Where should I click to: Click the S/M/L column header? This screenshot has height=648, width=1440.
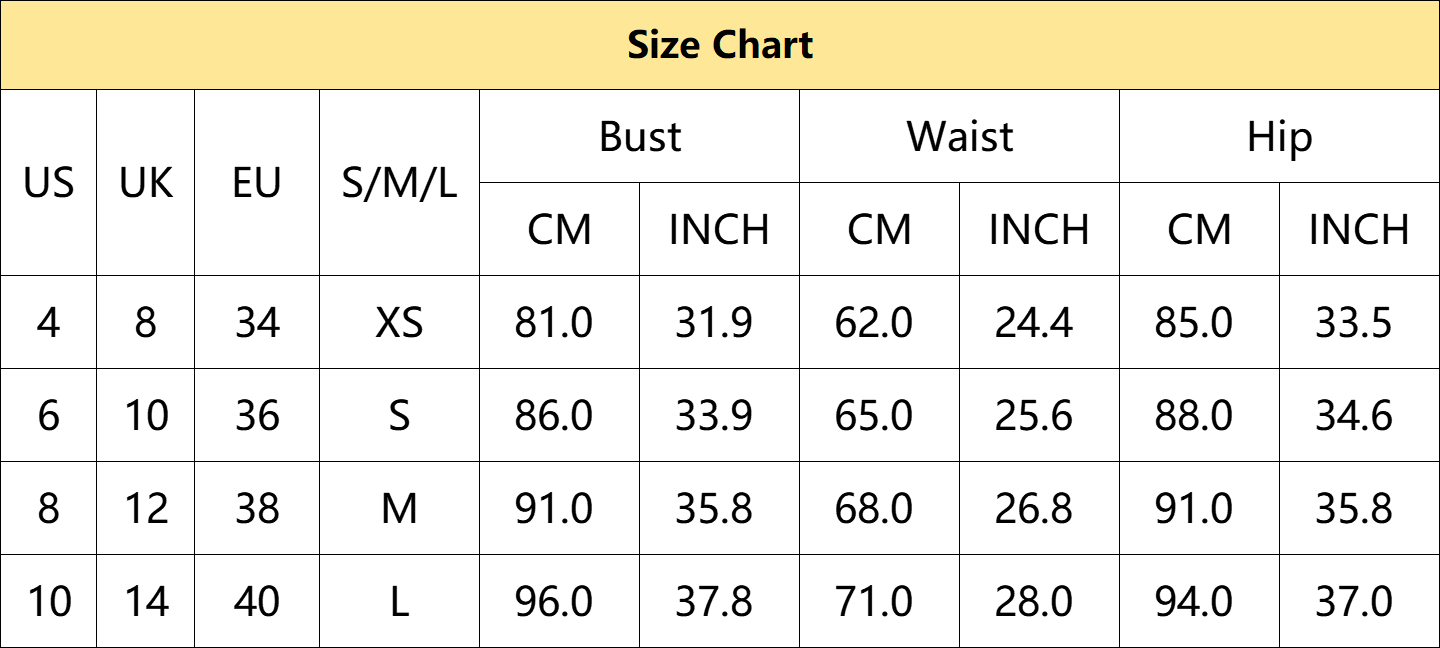(x=399, y=183)
